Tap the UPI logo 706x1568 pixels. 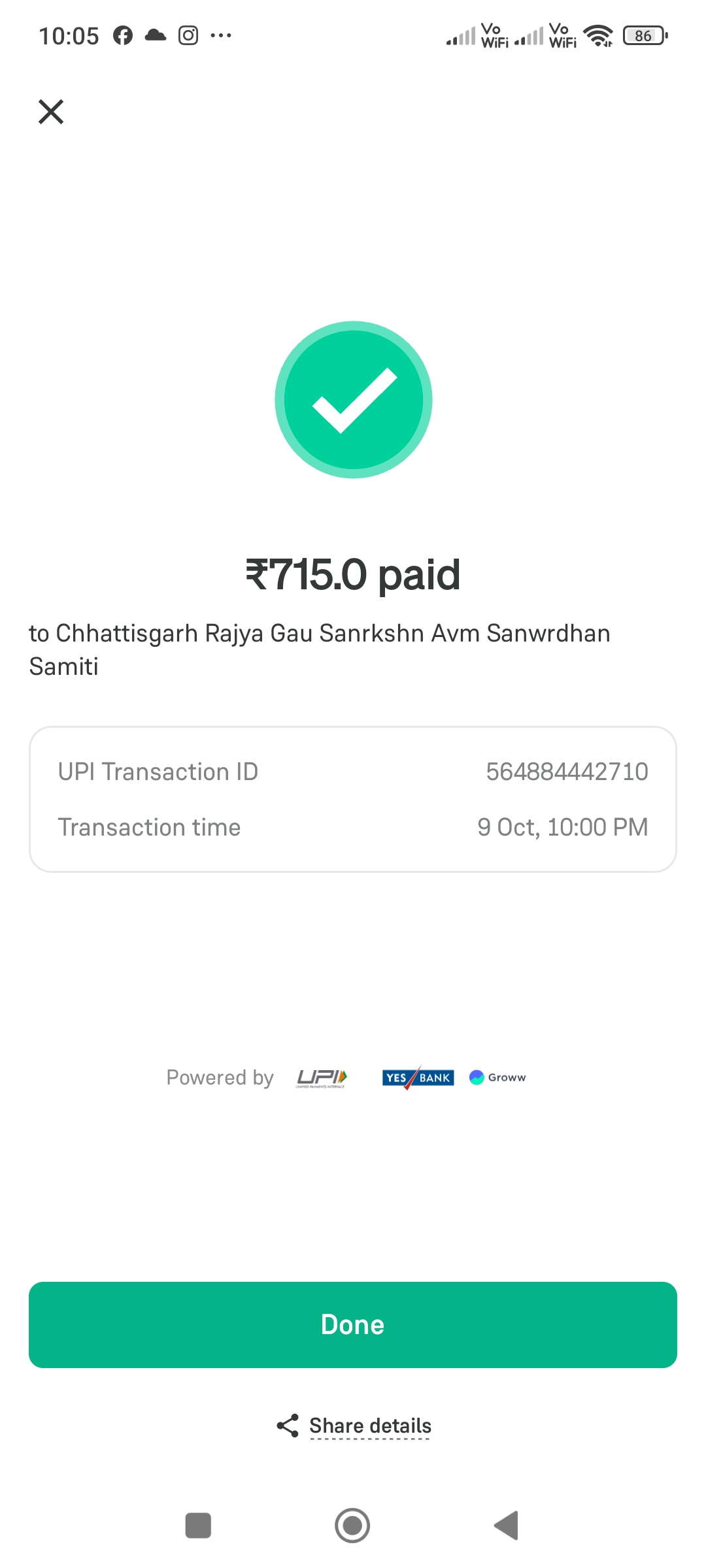click(322, 1077)
